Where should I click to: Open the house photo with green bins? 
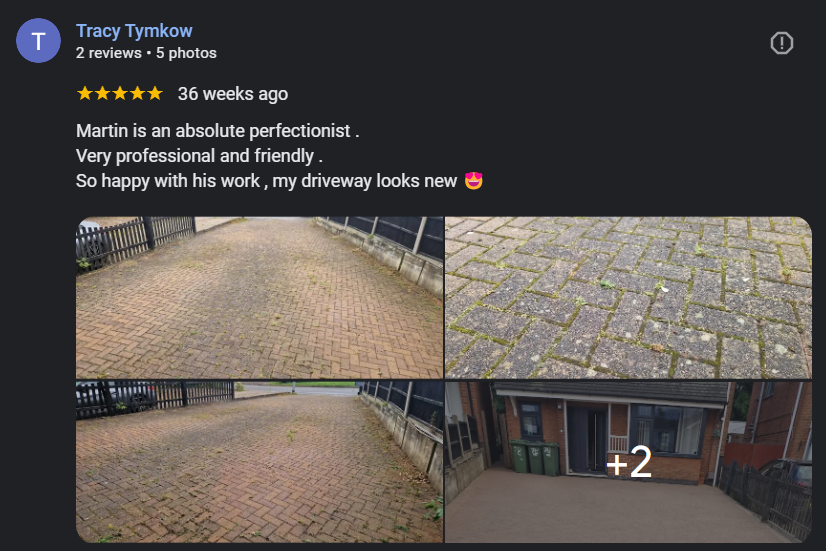[x=628, y=461]
